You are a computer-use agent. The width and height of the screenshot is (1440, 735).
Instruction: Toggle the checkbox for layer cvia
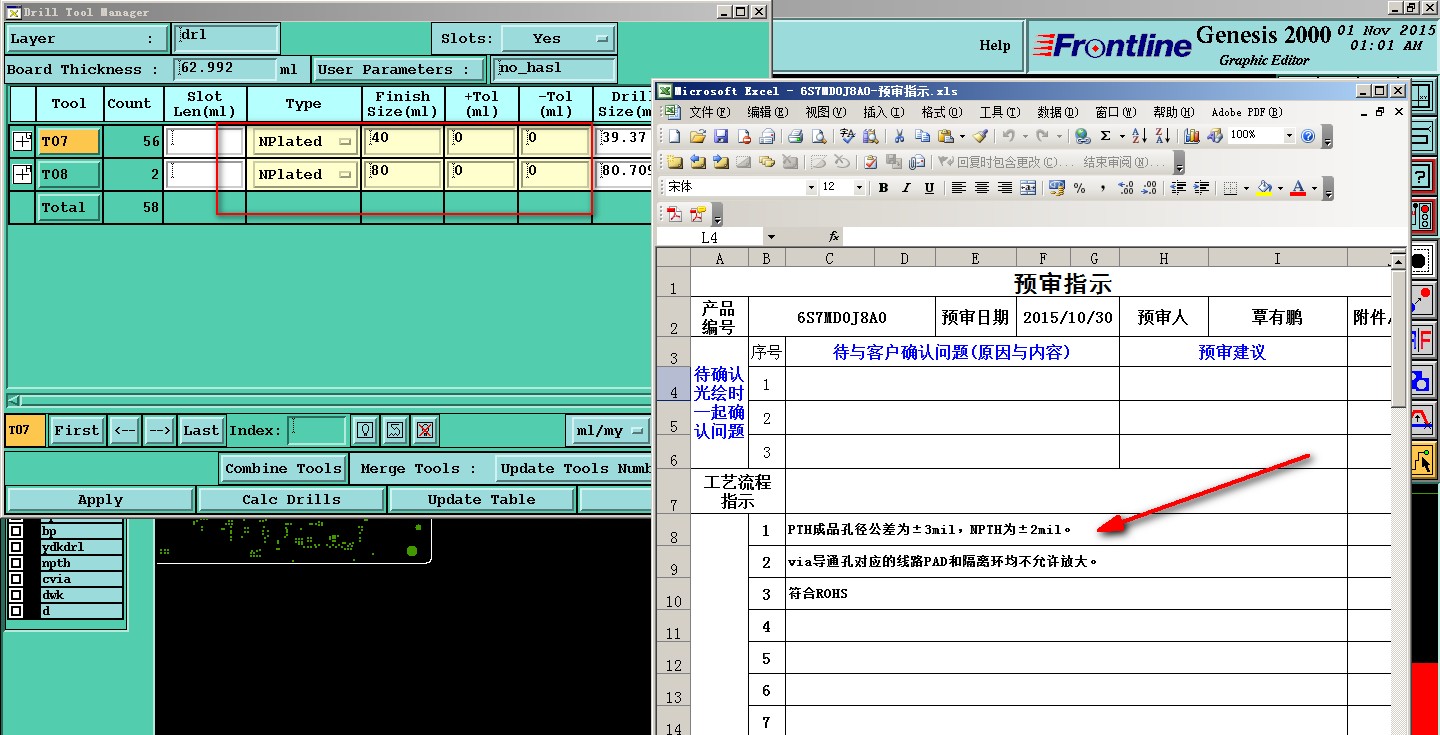tap(15, 579)
